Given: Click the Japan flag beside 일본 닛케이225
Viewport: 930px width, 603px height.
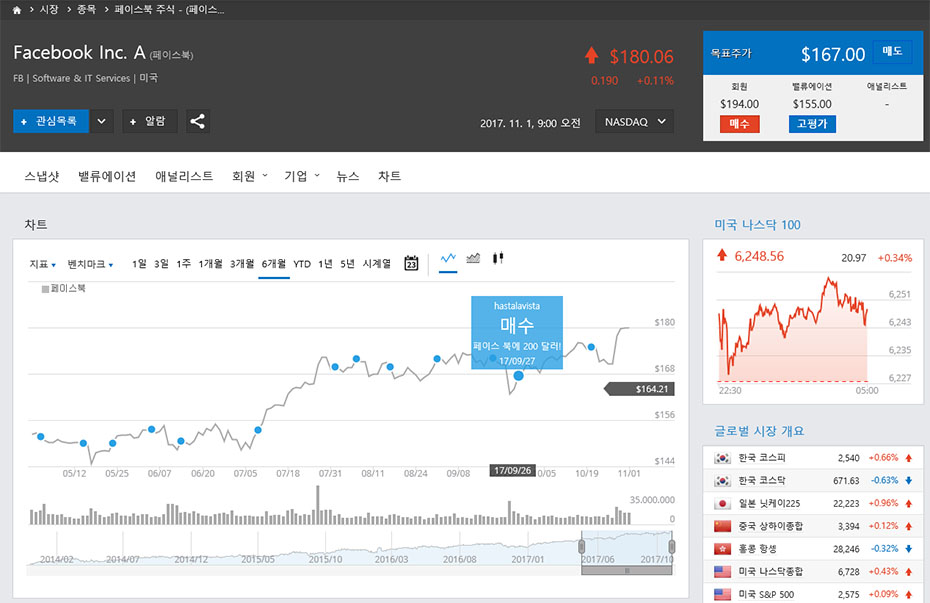Looking at the screenshot, I should pos(722,503).
